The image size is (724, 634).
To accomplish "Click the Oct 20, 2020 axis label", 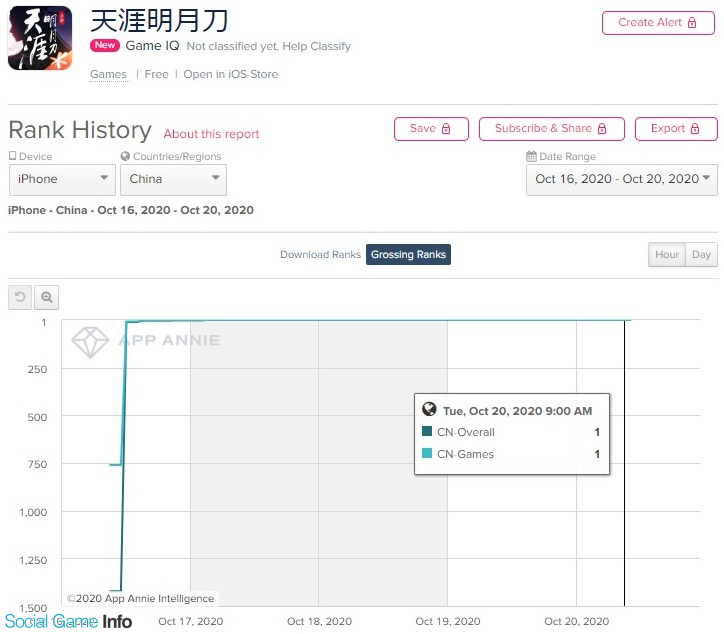I will pyautogui.click(x=577, y=621).
